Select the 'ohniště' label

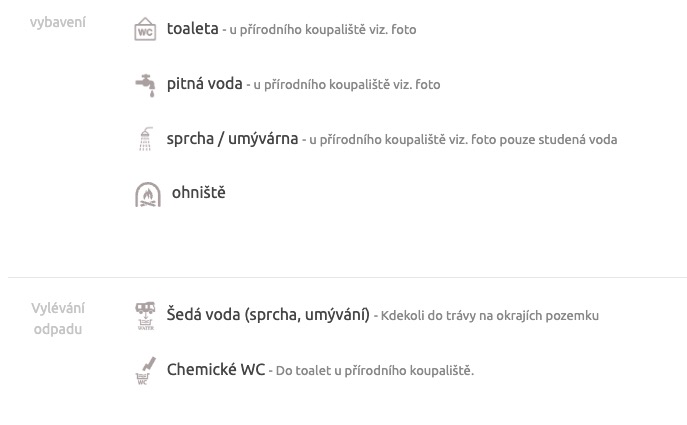click(x=198, y=193)
